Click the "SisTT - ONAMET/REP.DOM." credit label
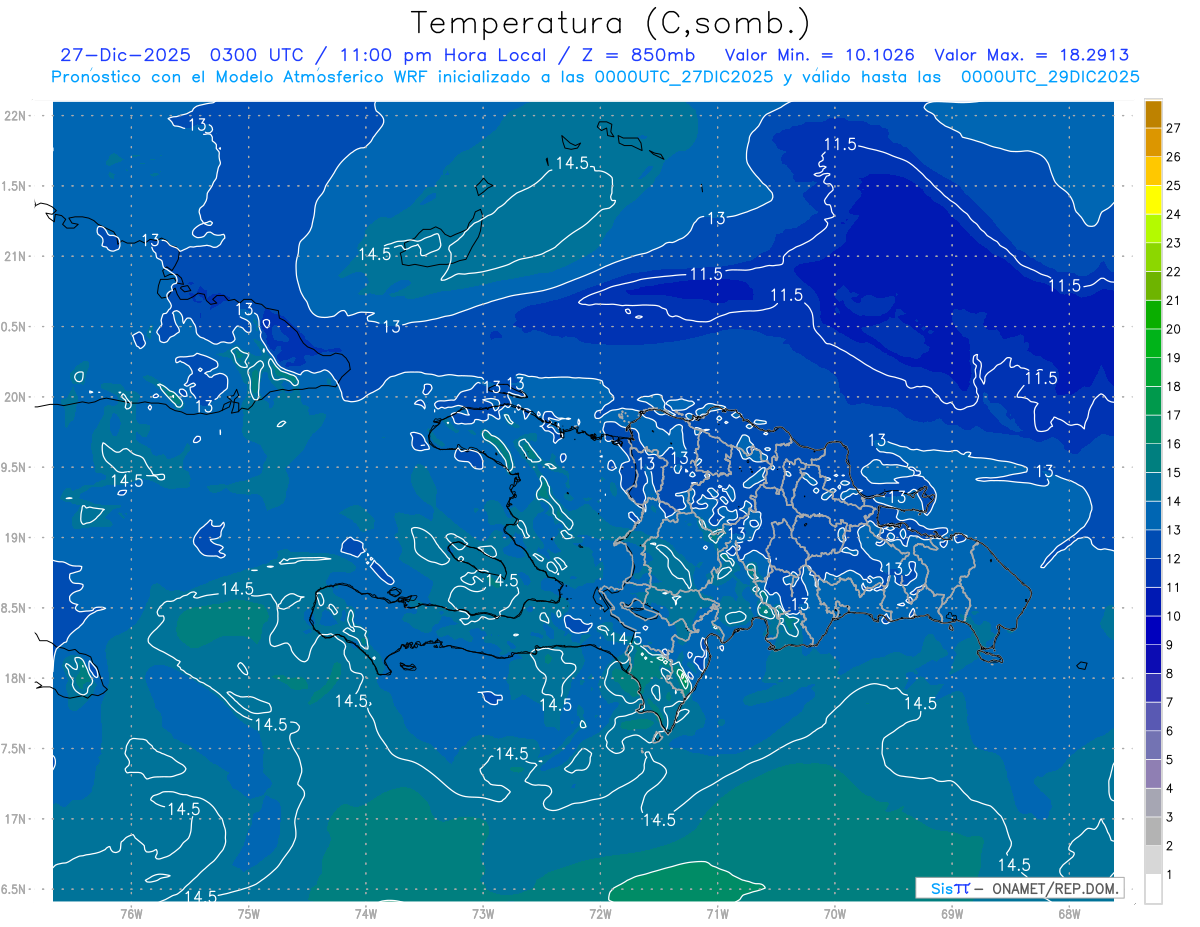1200x927 pixels. (1019, 888)
